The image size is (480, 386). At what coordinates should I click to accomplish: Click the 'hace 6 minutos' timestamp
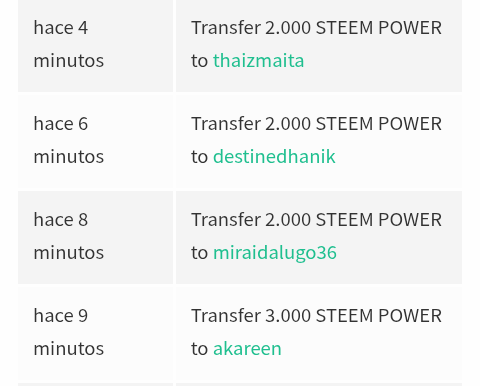(69, 140)
